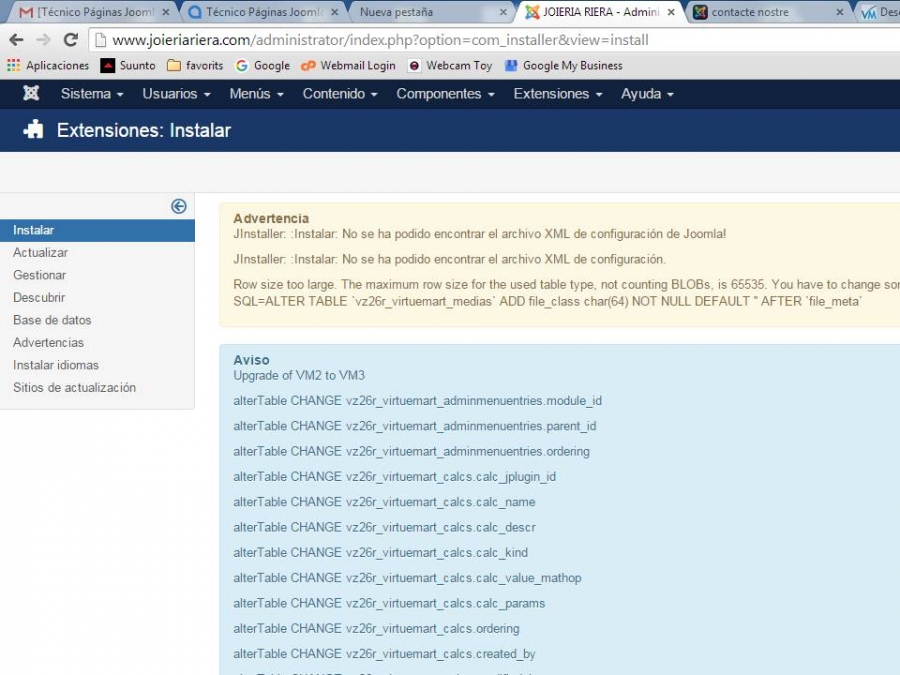Open Instalar idiomas in the sidebar
900x675 pixels.
pos(56,364)
